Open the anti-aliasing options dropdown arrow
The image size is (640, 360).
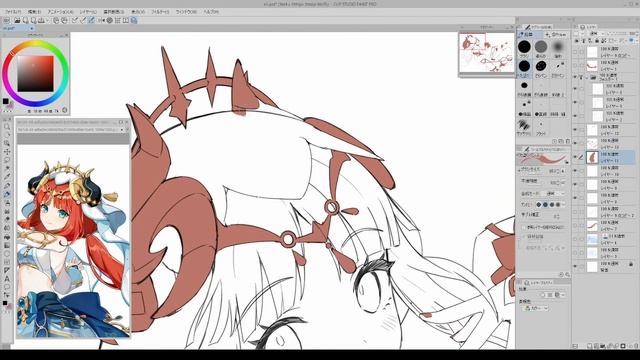[x=564, y=204]
